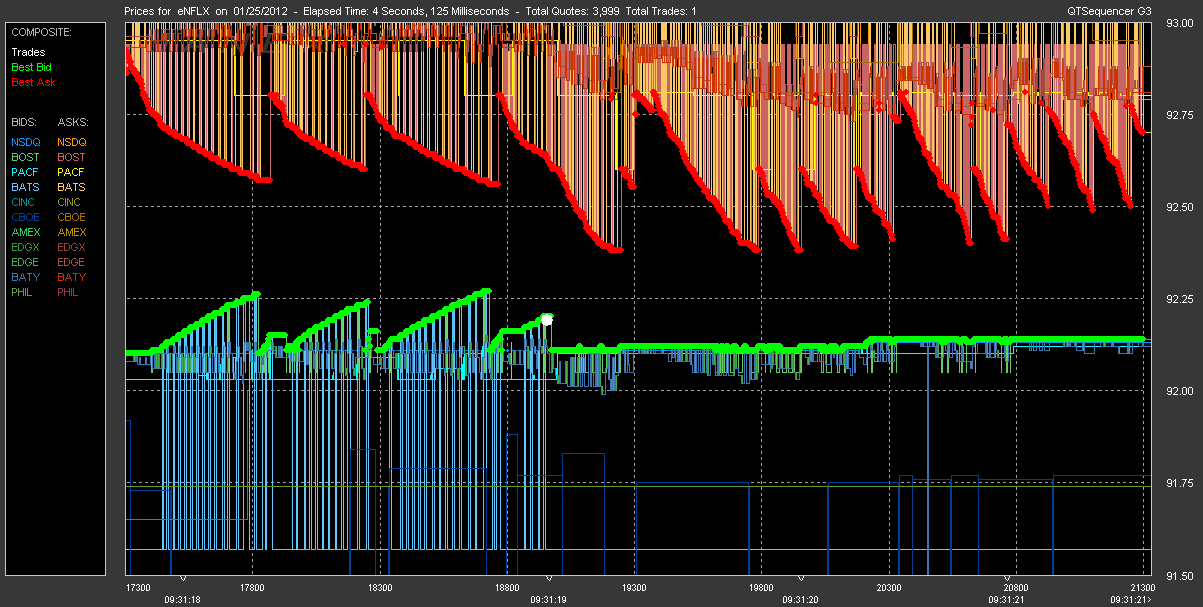Click the 09:31:18 time label
1203x607 pixels.
(x=182, y=600)
